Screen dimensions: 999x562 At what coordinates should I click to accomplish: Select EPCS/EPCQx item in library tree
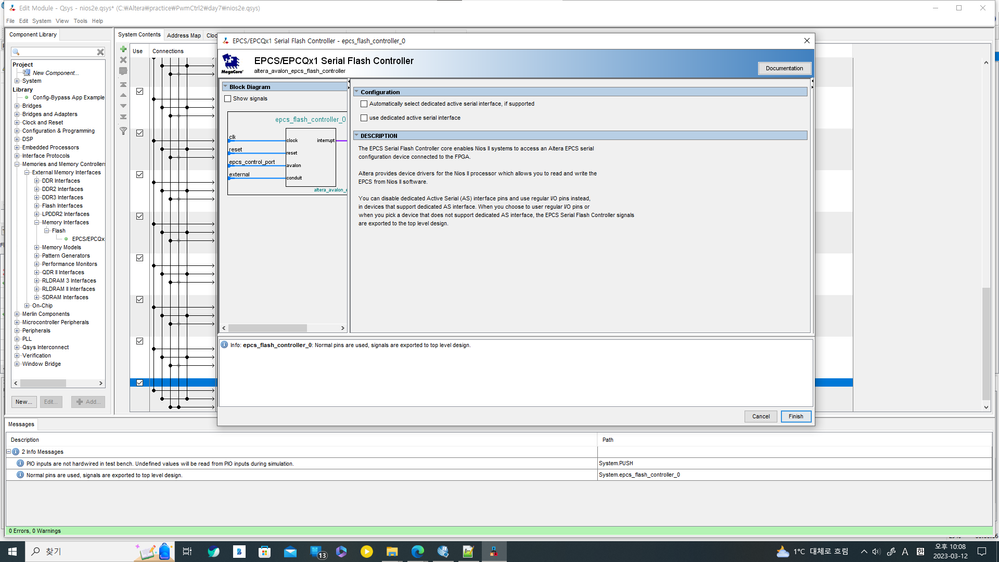pos(88,239)
